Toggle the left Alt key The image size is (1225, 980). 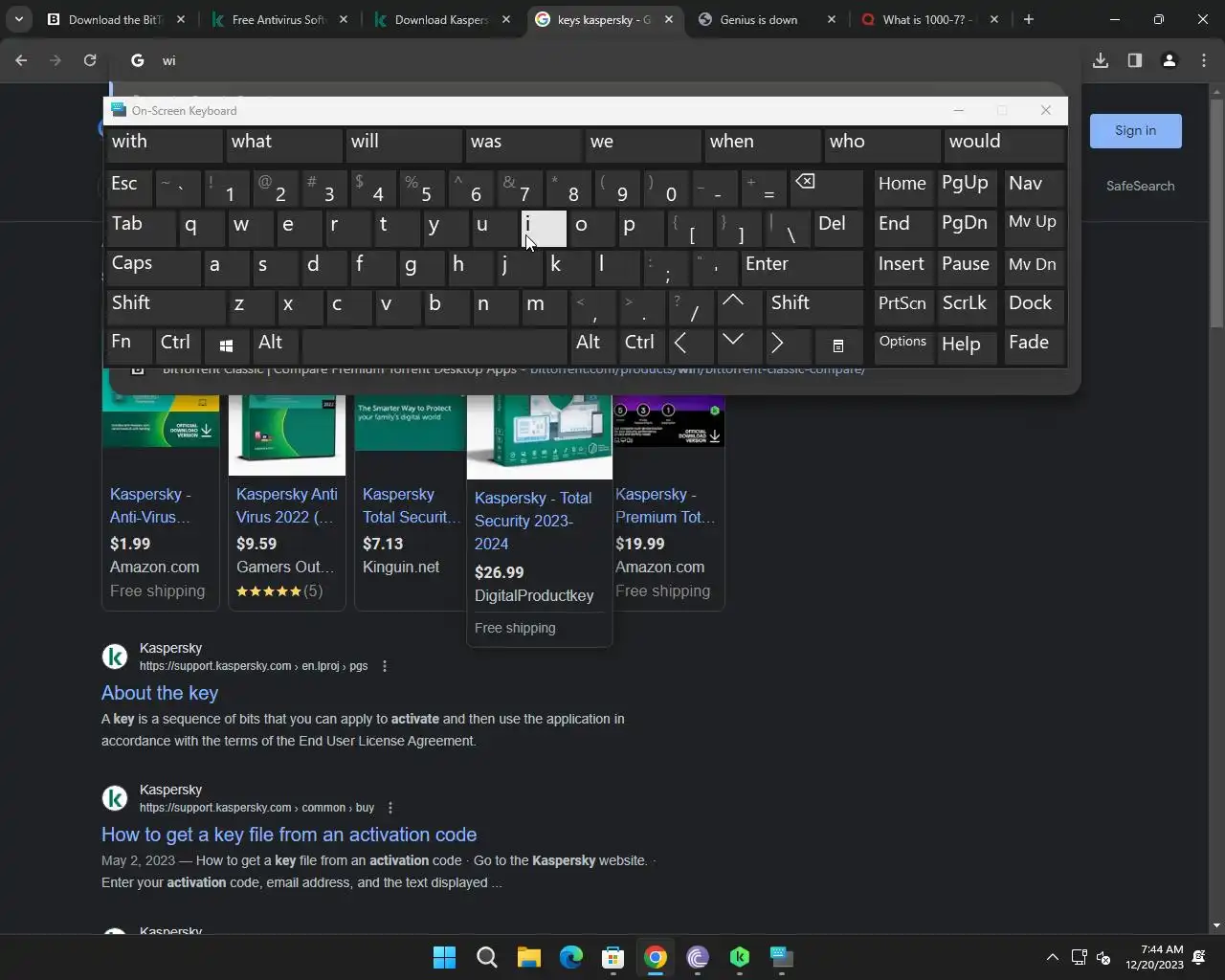click(275, 345)
